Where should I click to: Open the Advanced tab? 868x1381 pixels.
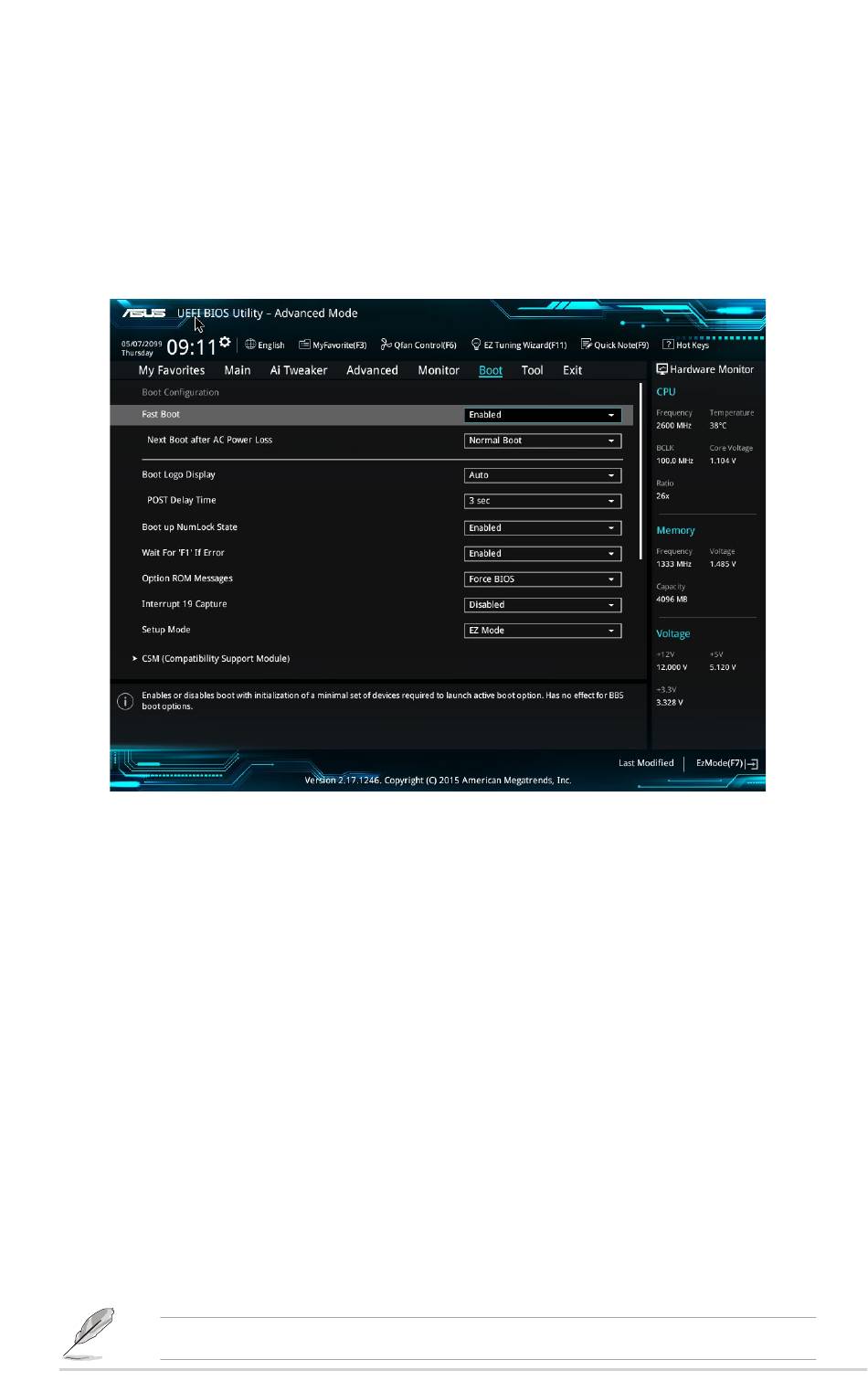(372, 370)
